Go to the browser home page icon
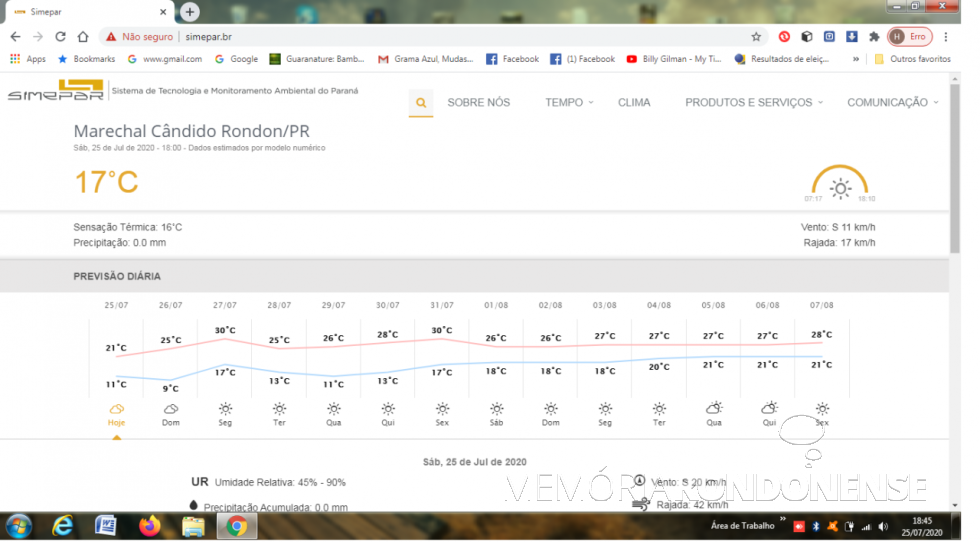 click(x=83, y=36)
